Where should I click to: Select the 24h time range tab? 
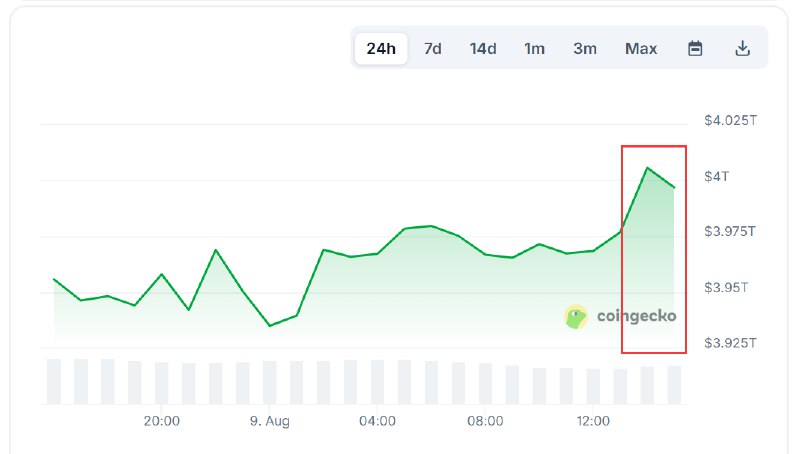click(x=381, y=48)
